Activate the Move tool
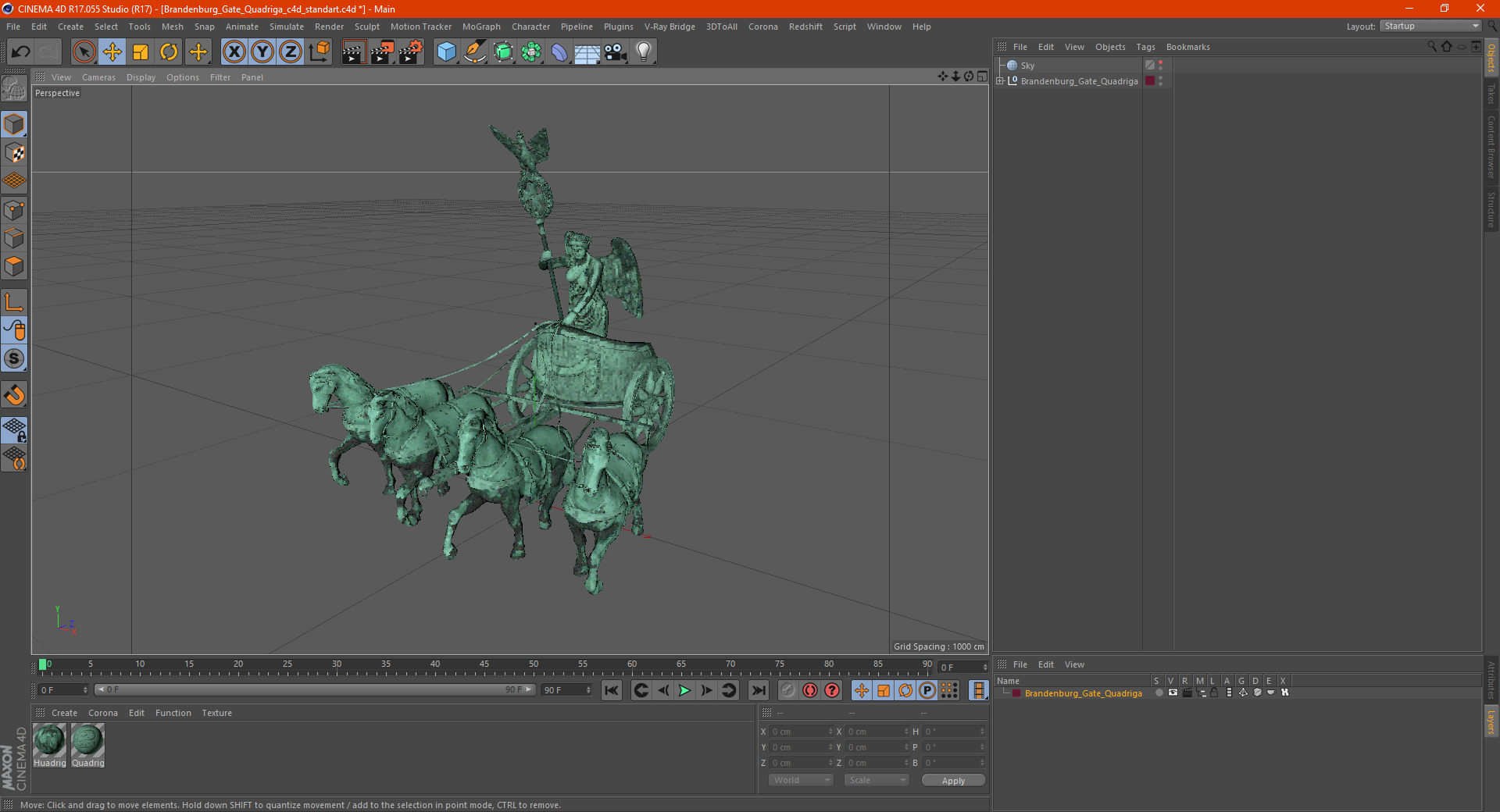Image resolution: width=1500 pixels, height=812 pixels. 112,52
